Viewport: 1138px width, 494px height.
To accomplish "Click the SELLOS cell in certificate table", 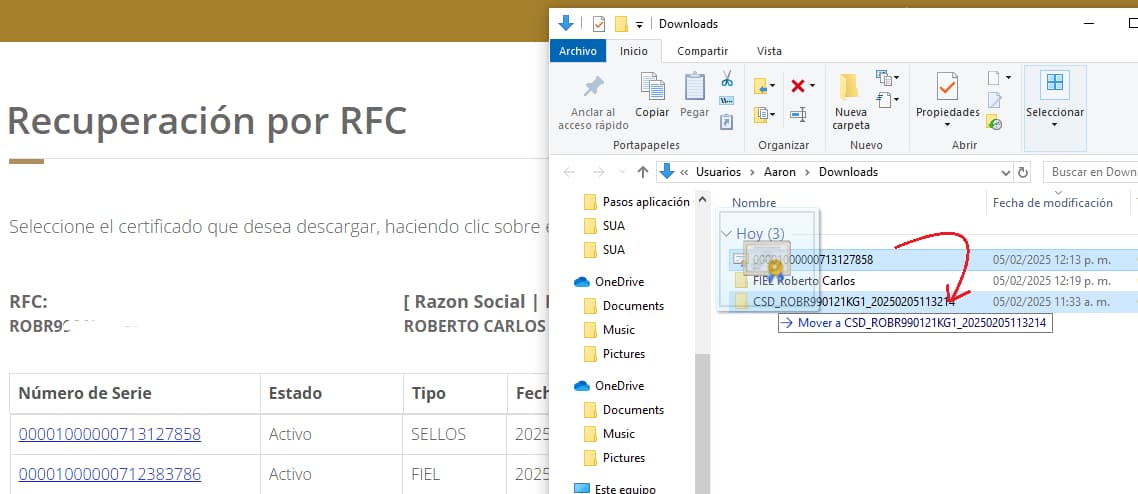I will point(438,434).
